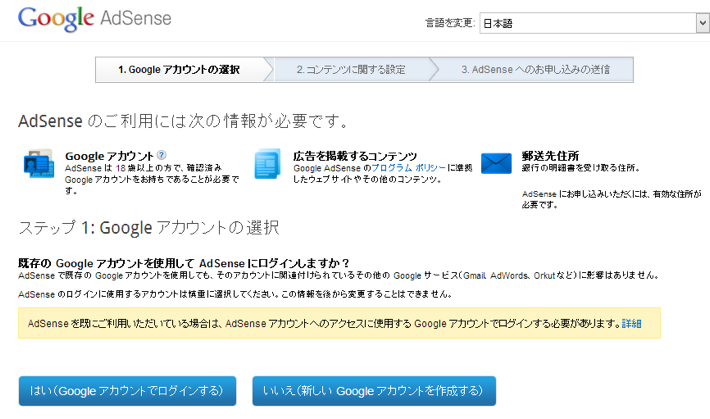The image size is (710, 419).
Task: Click text 銀行の明細書を受け取る住所
Action: click(x=580, y=168)
